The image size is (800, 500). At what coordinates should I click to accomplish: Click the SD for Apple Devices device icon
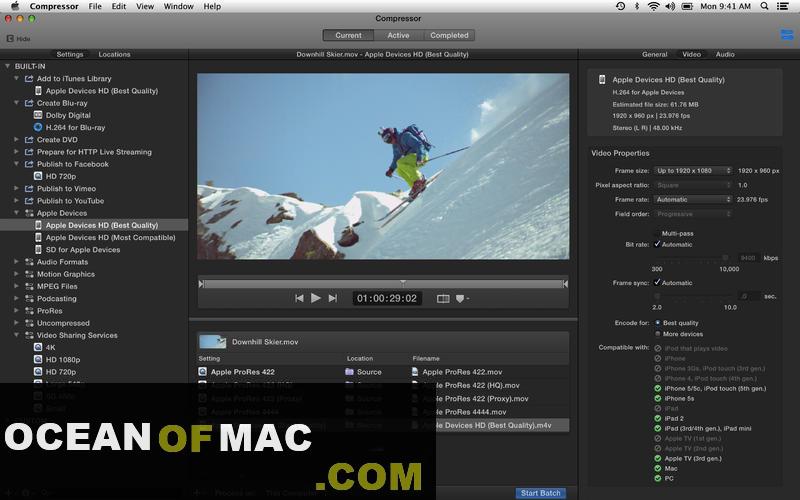[x=38, y=250]
